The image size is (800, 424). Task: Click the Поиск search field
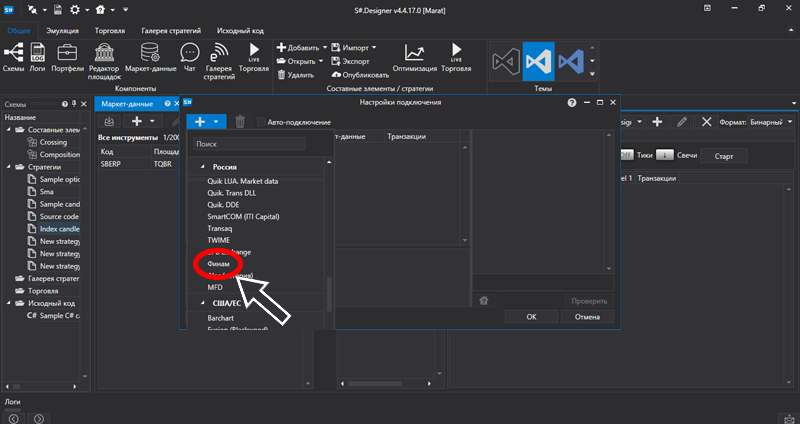coord(248,144)
